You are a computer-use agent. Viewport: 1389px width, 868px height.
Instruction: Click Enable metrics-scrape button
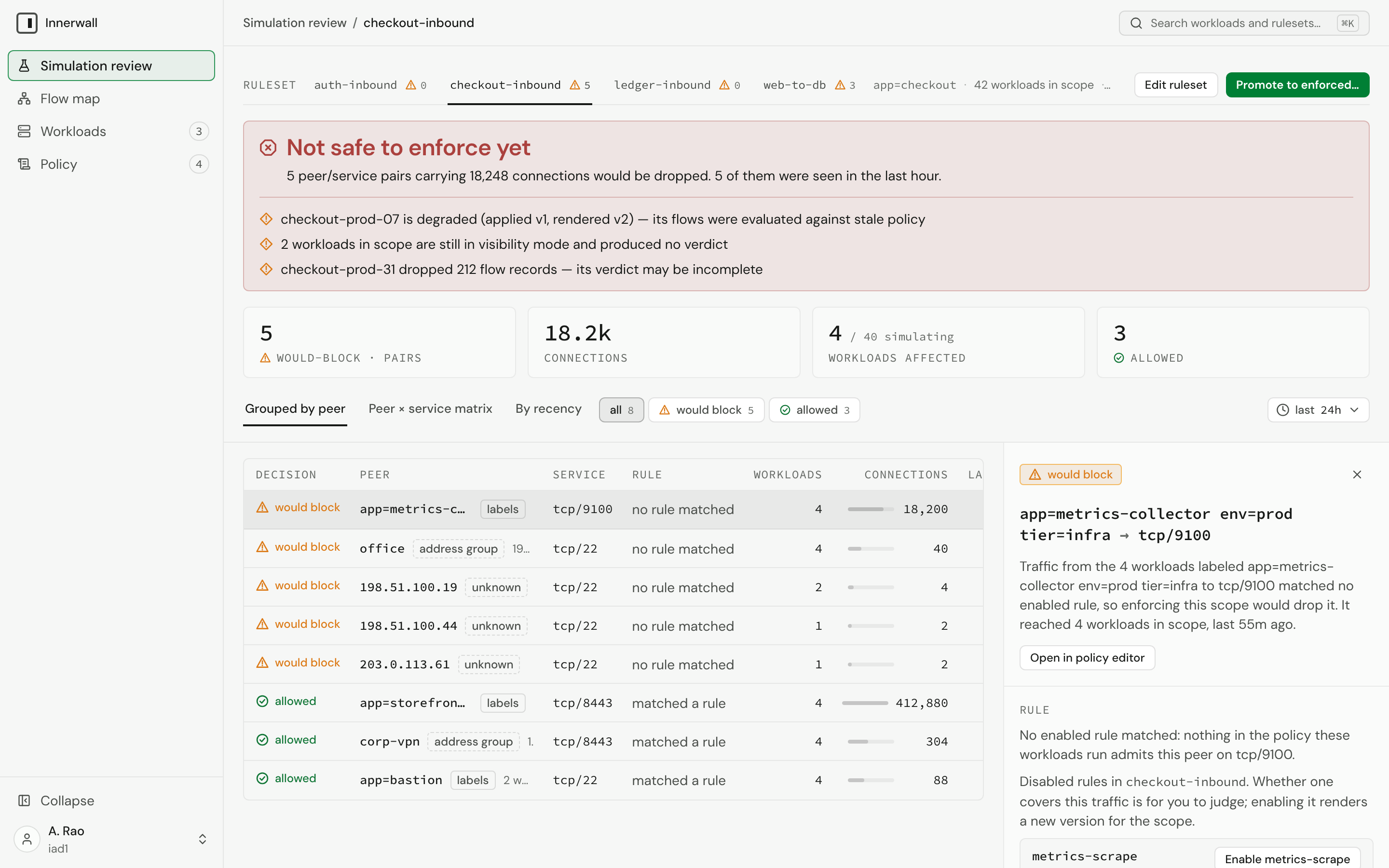[x=1287, y=858]
